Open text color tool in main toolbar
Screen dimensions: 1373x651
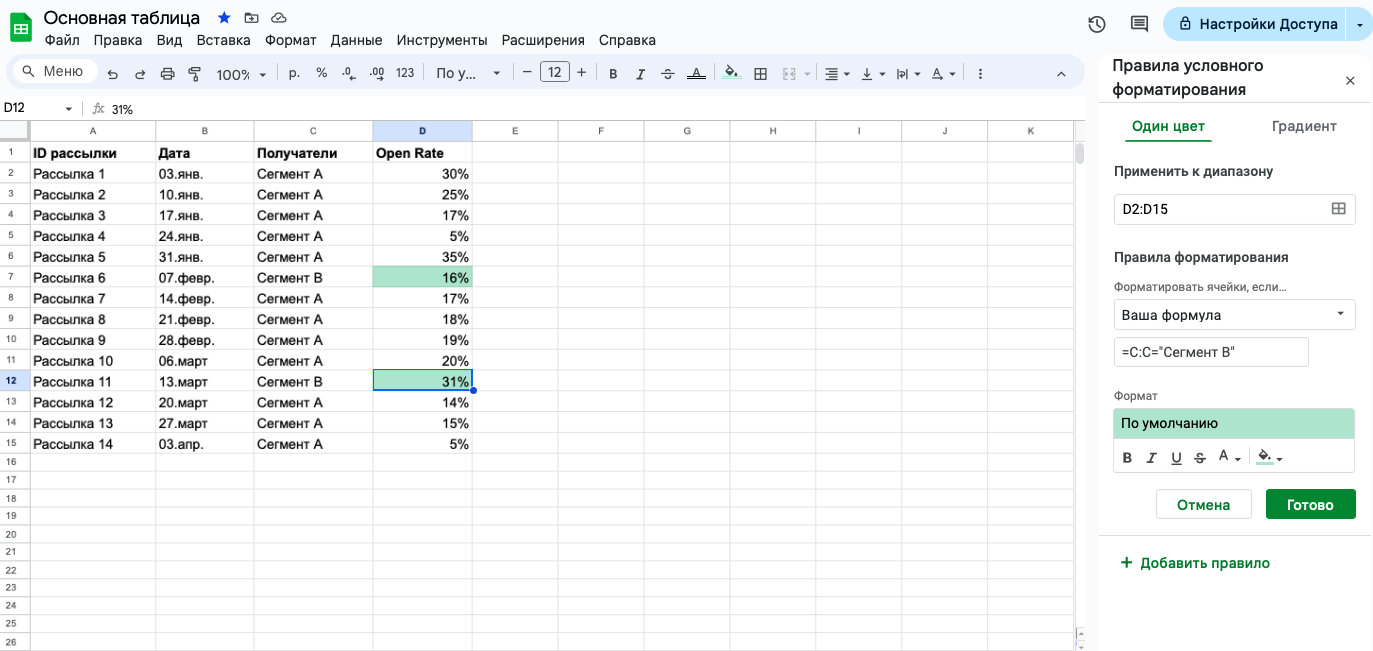696,74
